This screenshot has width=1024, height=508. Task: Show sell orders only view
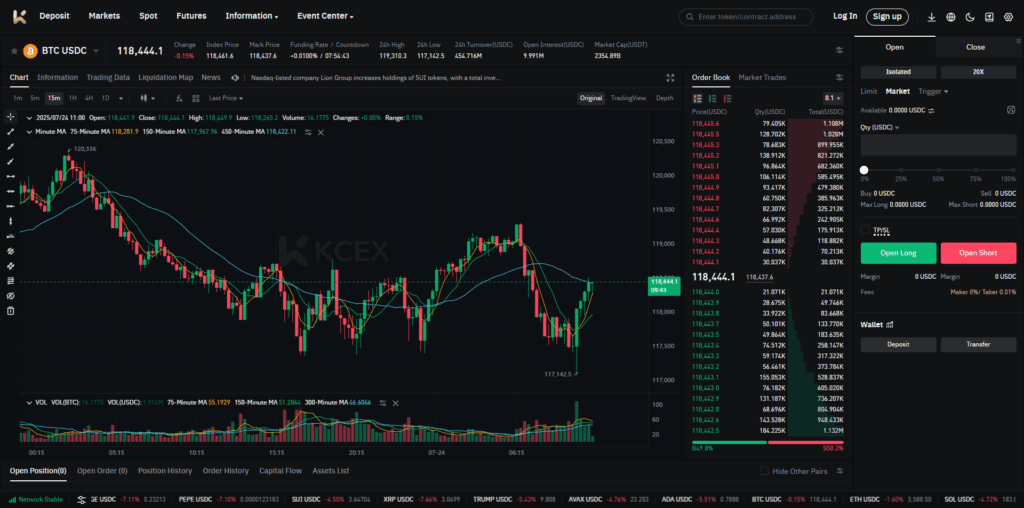[728, 99]
